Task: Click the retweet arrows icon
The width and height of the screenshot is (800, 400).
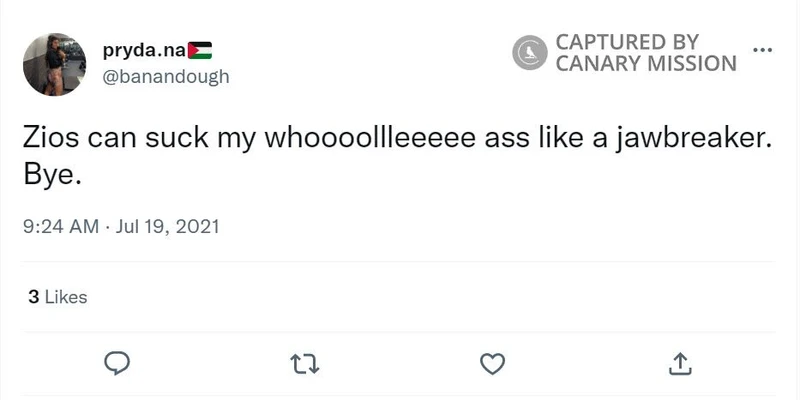Action: click(304, 362)
